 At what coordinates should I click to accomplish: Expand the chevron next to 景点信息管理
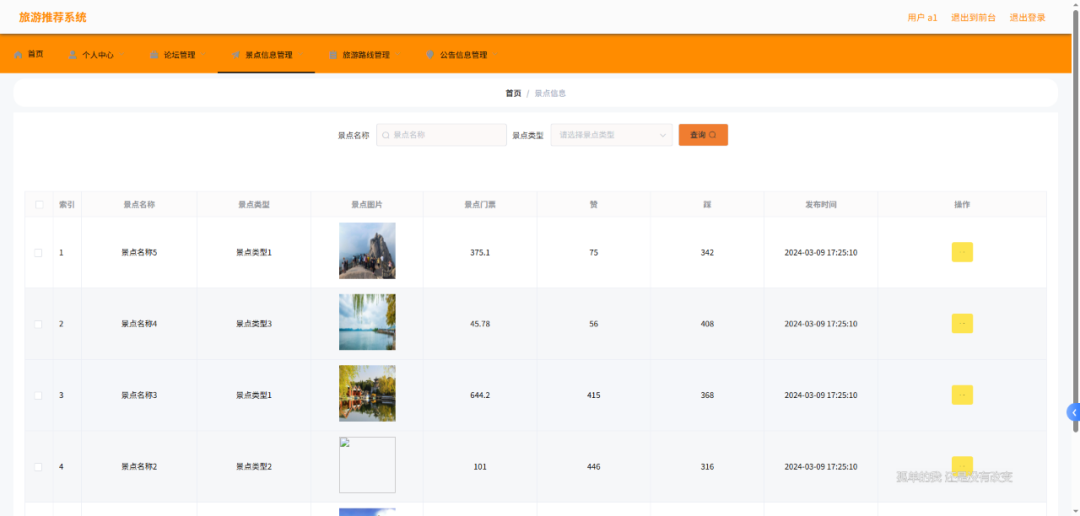click(x=300, y=54)
